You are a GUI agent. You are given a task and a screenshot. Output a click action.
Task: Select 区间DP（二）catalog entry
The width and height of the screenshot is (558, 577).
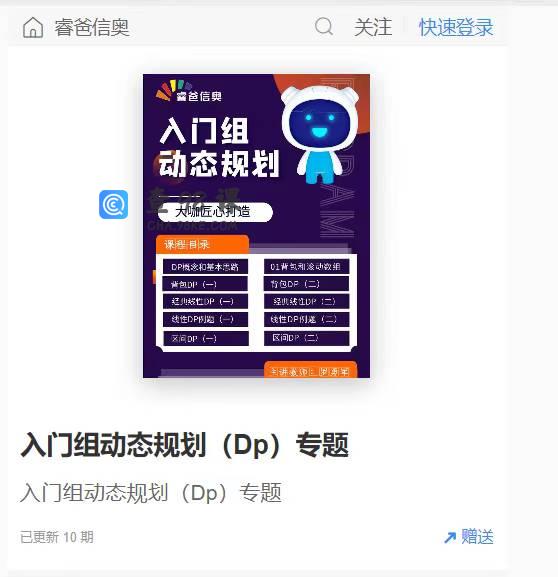[306, 338]
